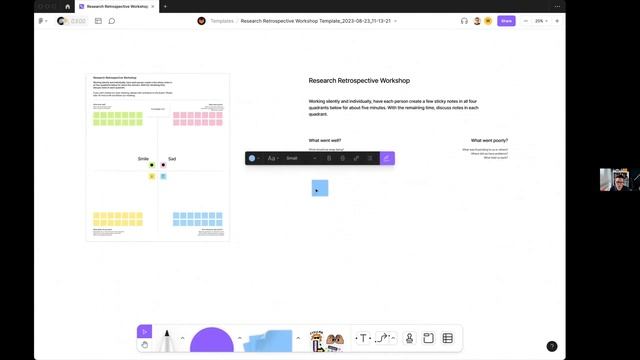Click the Templates breadcrumb link
640x360 pixels.
click(222, 21)
